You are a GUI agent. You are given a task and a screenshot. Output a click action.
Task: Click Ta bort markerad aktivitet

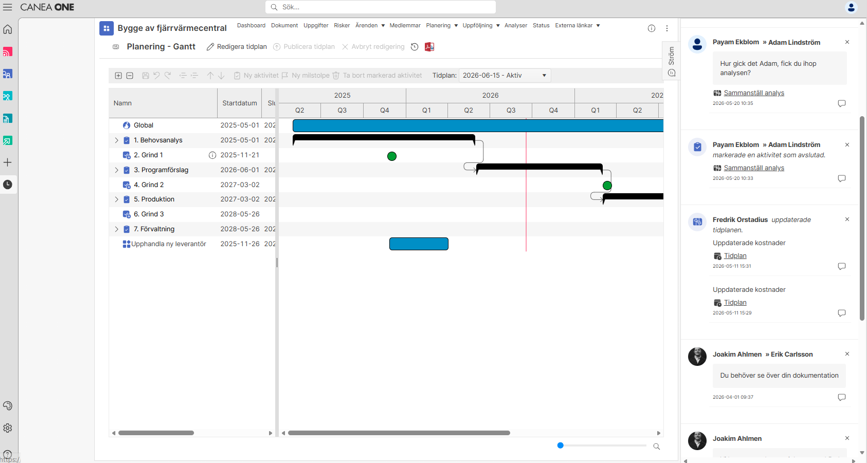coord(377,76)
